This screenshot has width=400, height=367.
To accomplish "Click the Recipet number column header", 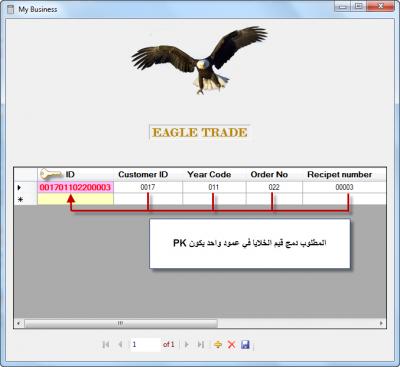I will (x=344, y=174).
